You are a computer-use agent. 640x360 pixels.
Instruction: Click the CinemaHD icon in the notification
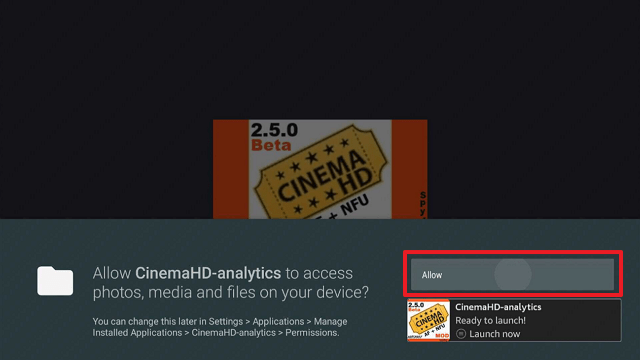click(428, 320)
